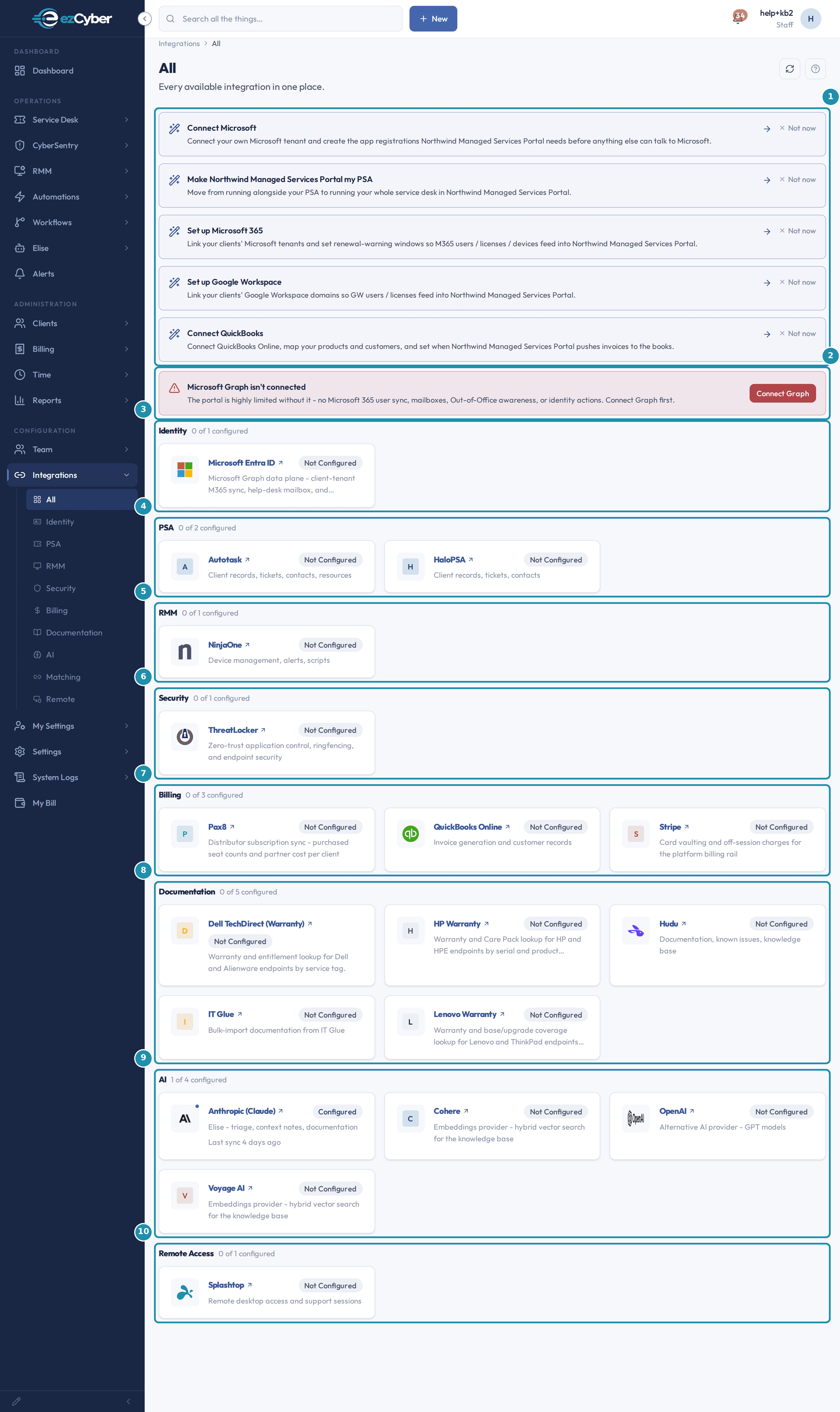Select the Documentation integrations sub-item
The width and height of the screenshot is (840, 1412).
coord(81,633)
